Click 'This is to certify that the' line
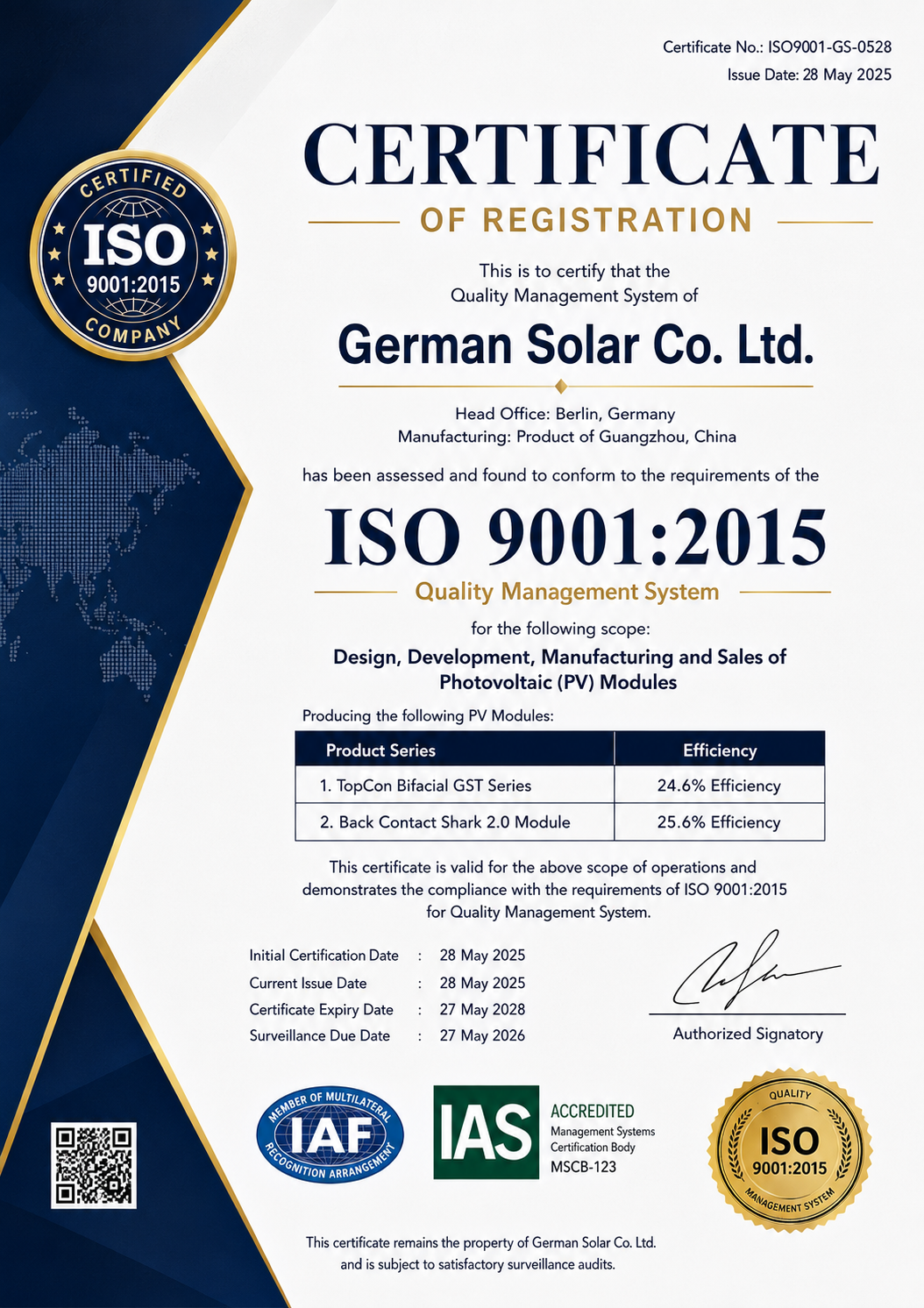 574,271
